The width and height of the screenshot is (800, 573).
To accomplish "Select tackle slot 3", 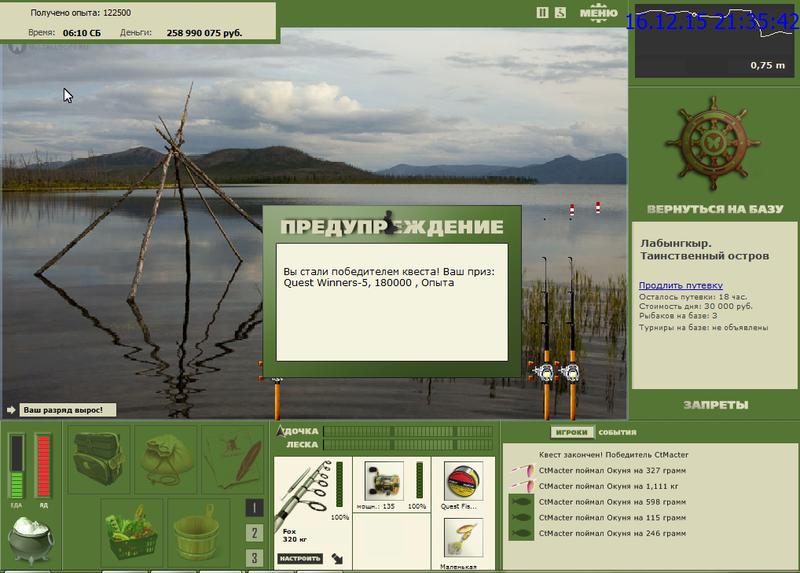I will tap(254, 558).
